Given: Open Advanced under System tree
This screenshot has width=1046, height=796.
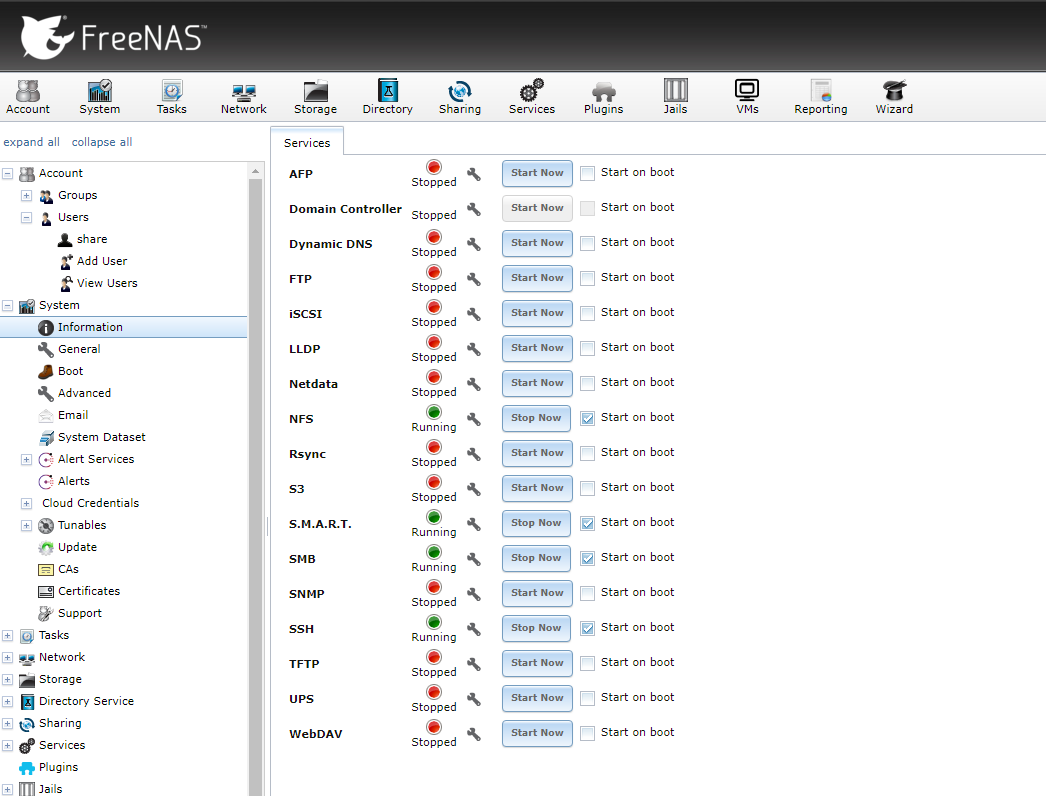Looking at the screenshot, I should click(84, 393).
